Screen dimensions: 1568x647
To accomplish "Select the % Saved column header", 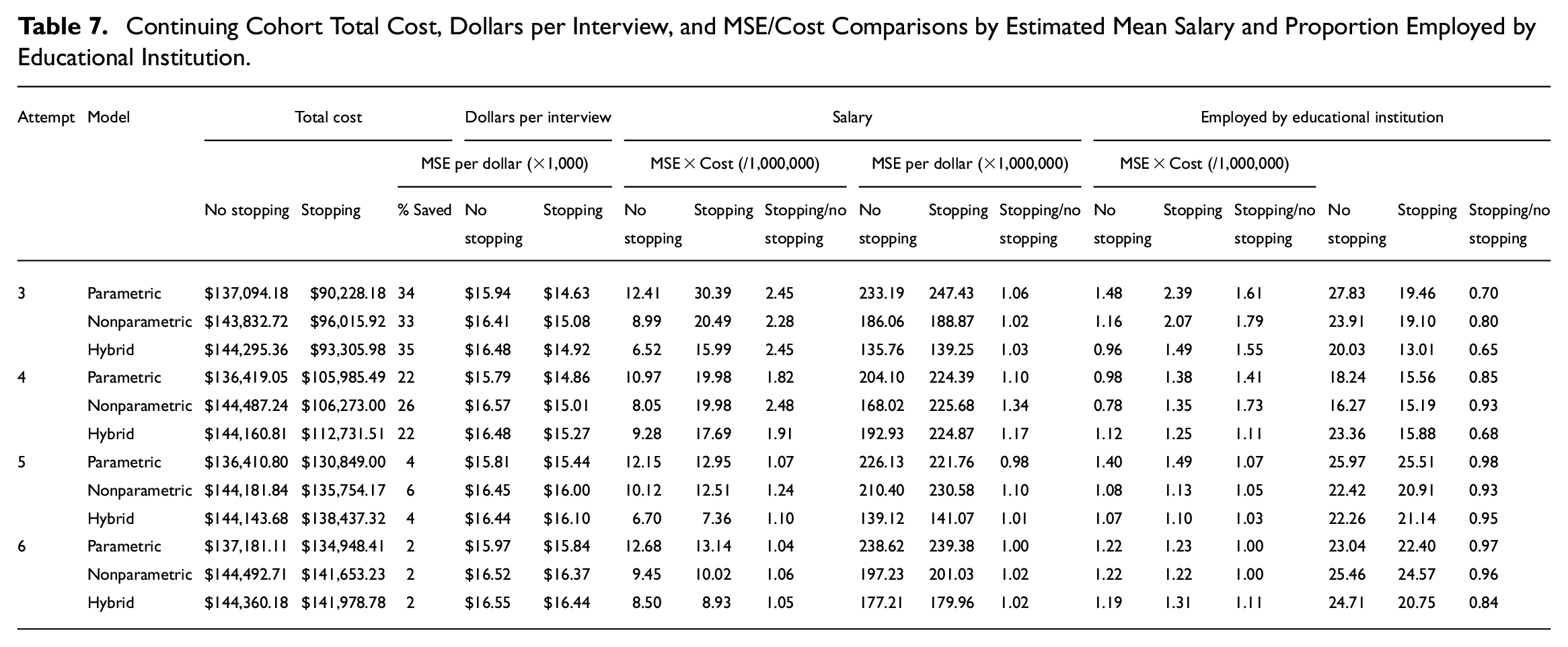I will click(424, 210).
